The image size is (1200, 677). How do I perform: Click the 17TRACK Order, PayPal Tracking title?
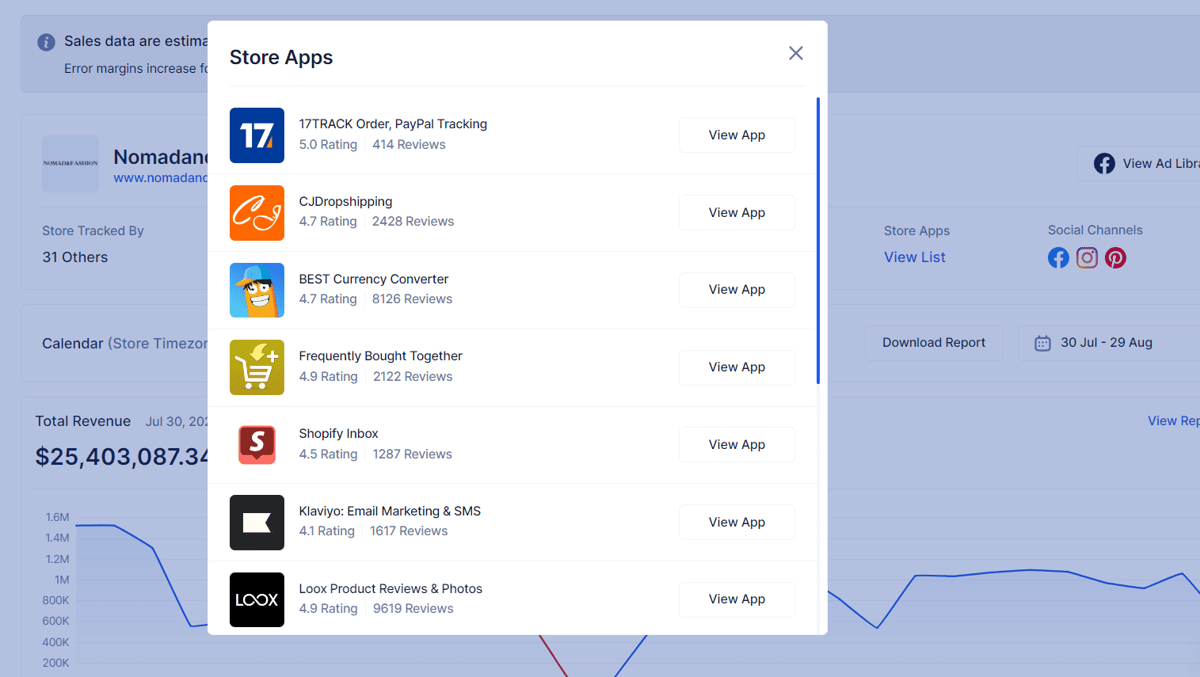click(393, 124)
